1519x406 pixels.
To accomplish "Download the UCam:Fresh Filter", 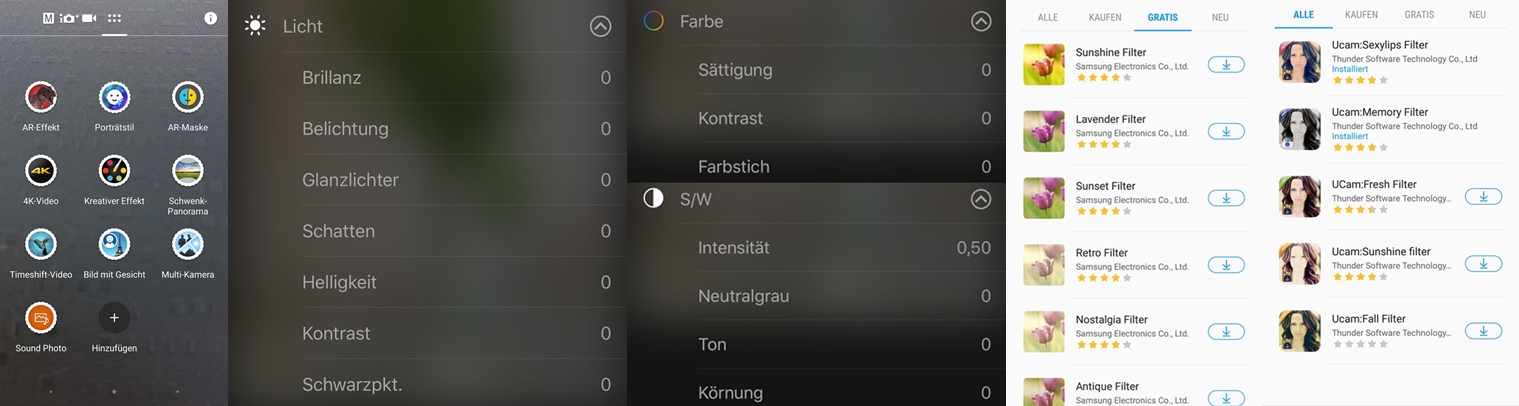I will click(x=1483, y=197).
